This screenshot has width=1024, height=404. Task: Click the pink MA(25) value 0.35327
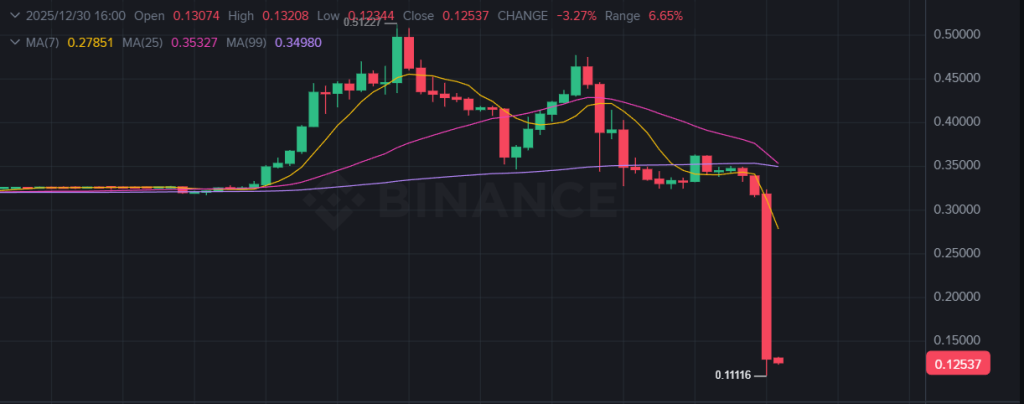pyautogui.click(x=196, y=42)
